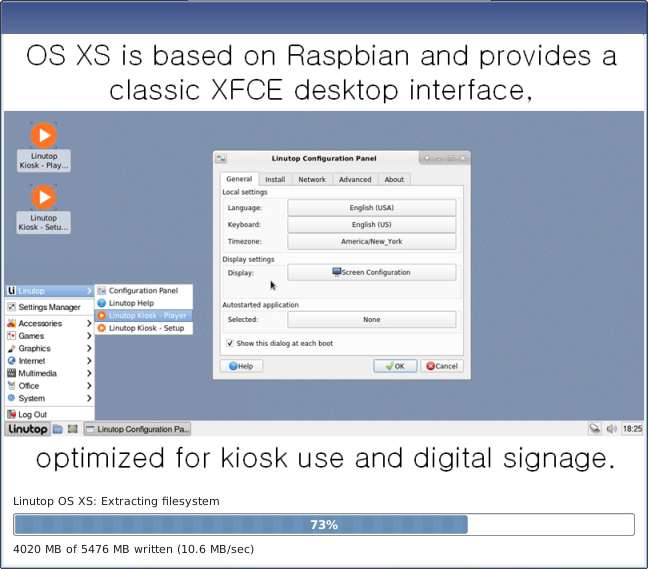Switch to the General tab
This screenshot has height=569, width=648.
(239, 179)
